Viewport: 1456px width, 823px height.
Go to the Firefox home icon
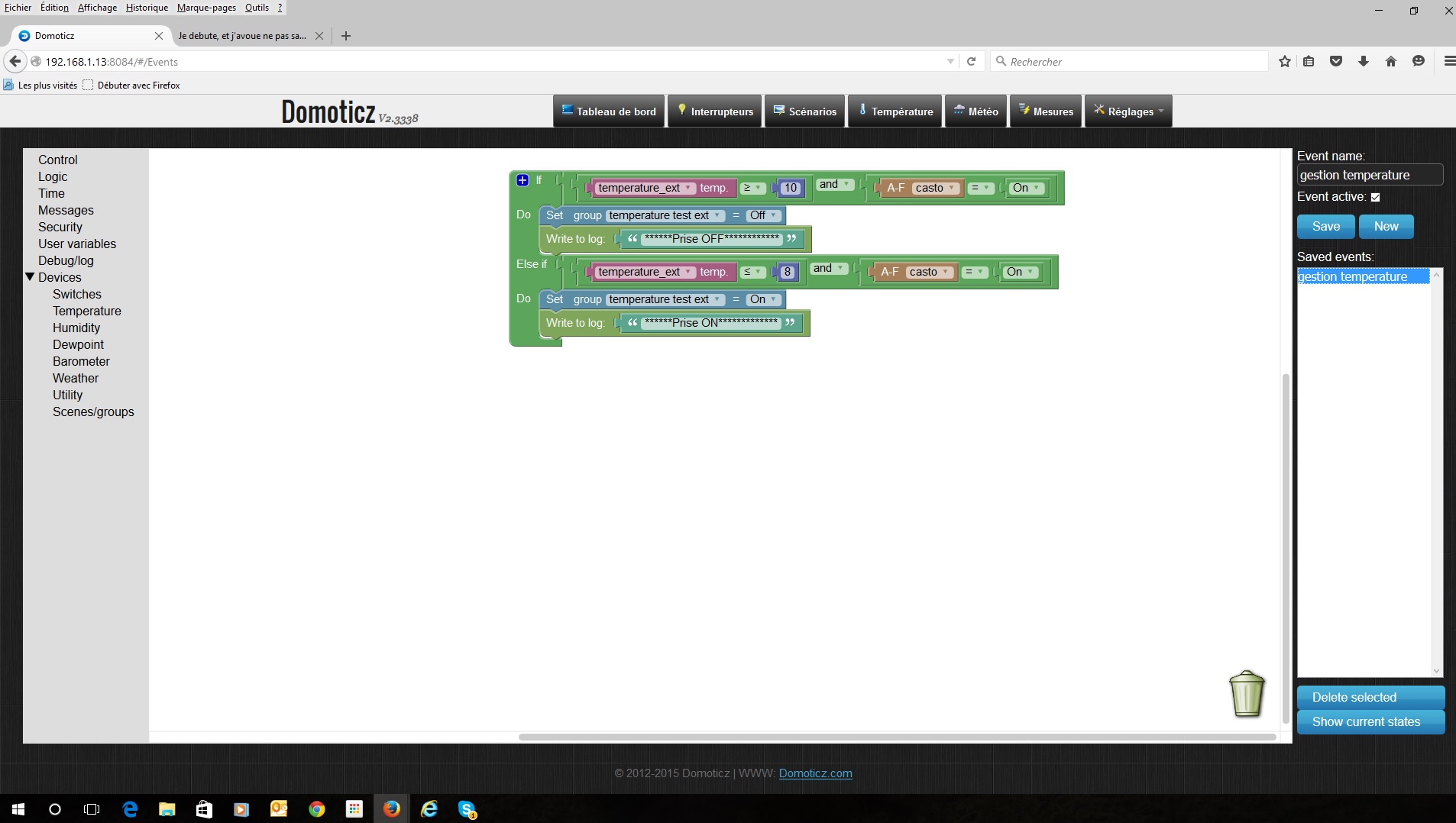(1391, 61)
